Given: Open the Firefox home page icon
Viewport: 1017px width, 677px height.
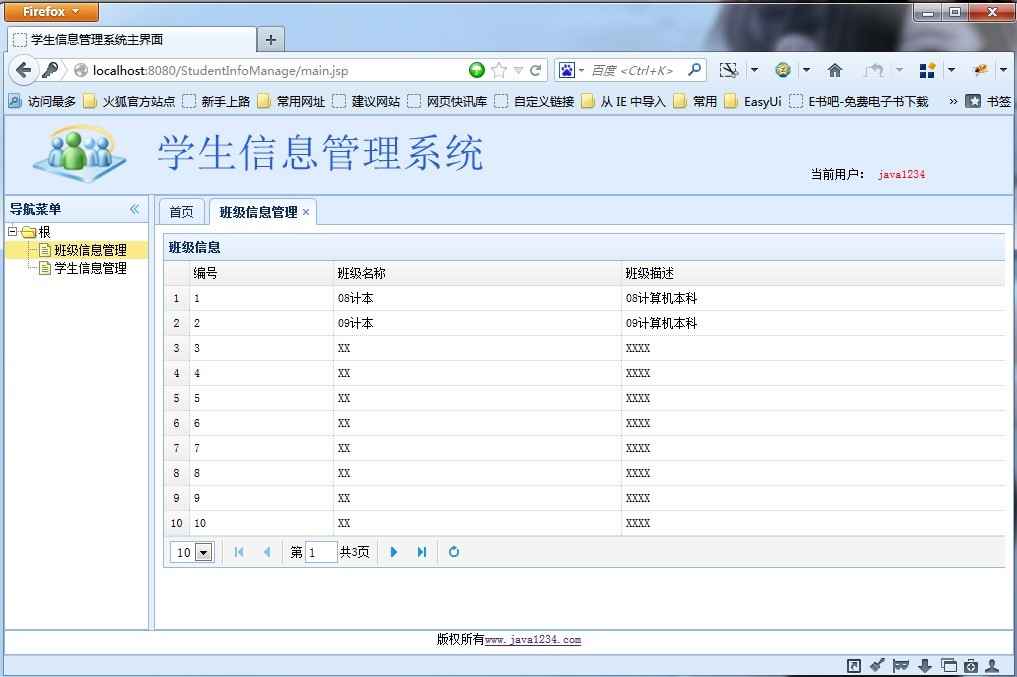Looking at the screenshot, I should pyautogui.click(x=835, y=70).
